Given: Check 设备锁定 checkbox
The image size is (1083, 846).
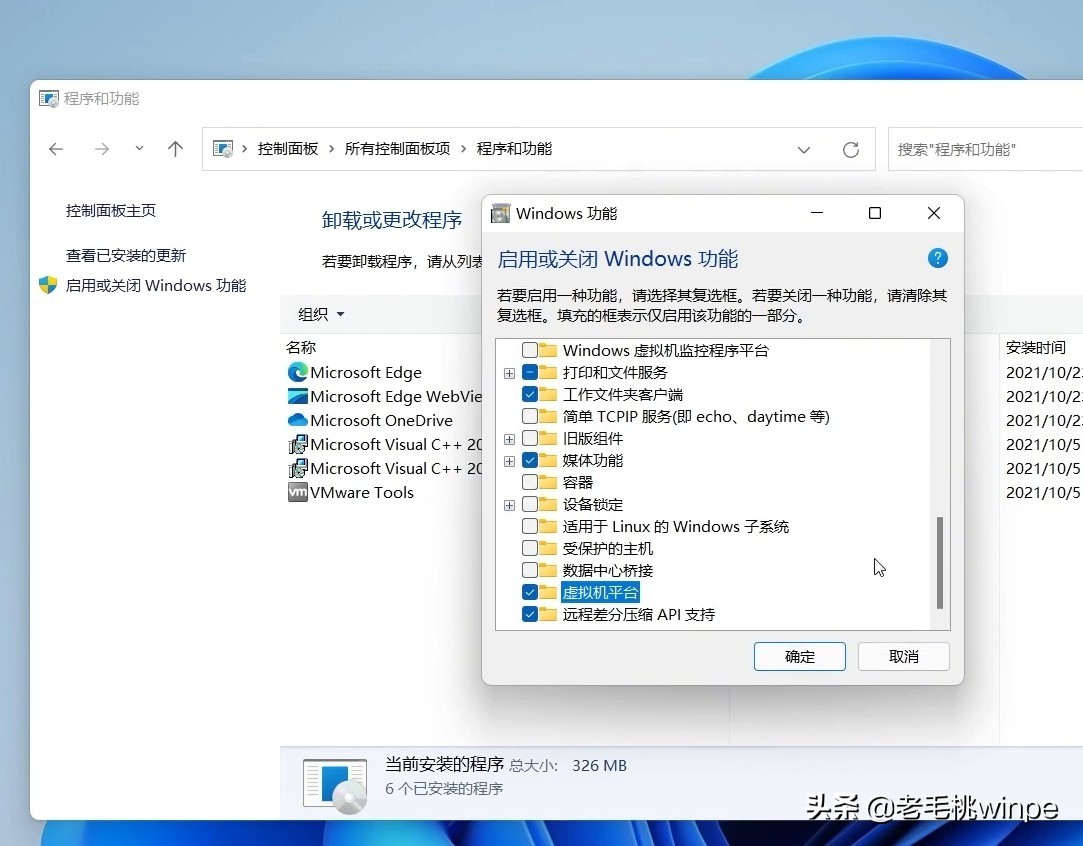Looking at the screenshot, I should [530, 504].
